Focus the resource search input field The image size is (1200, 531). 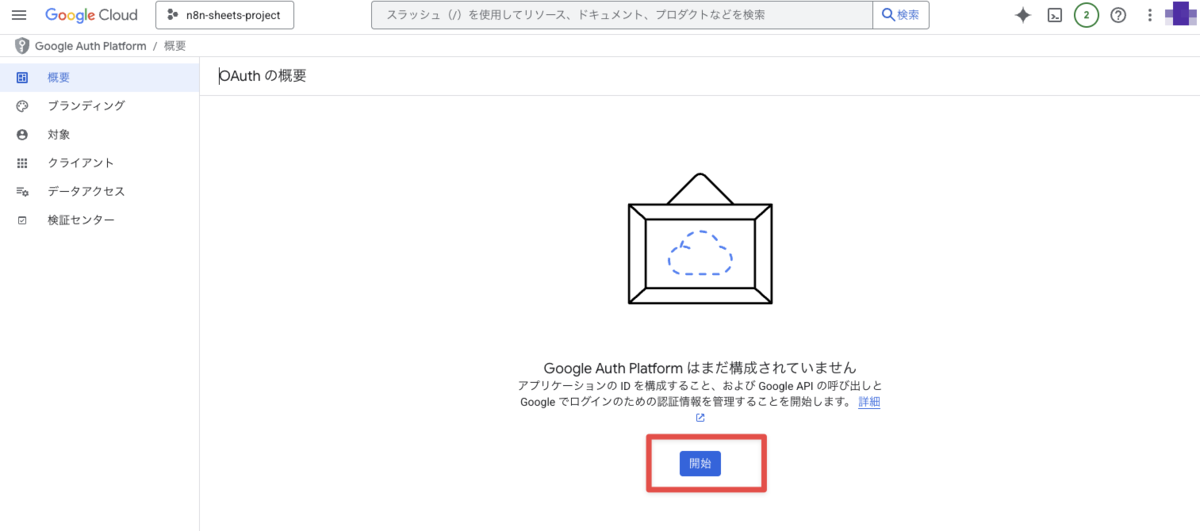pyautogui.click(x=621, y=15)
